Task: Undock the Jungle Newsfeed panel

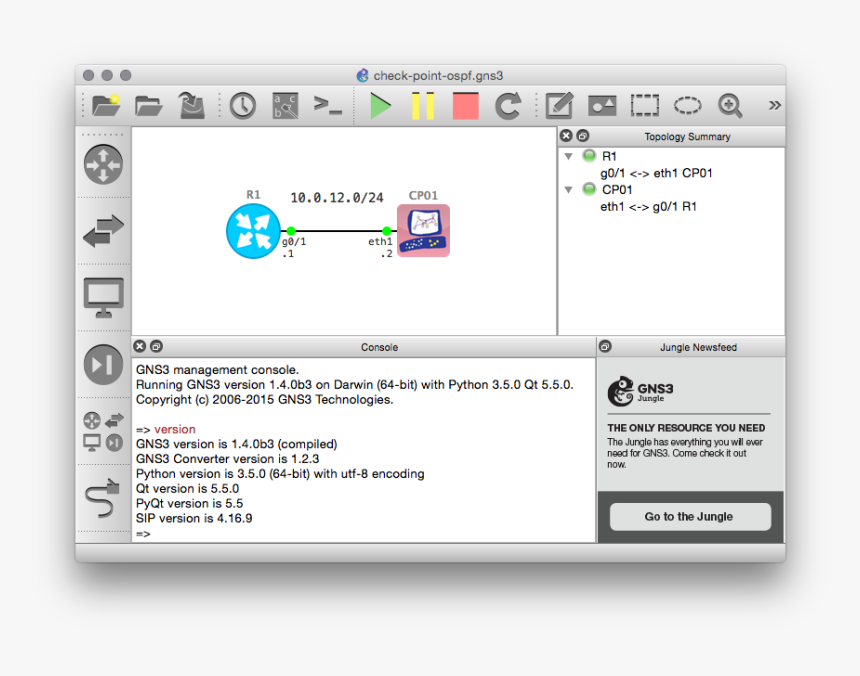Action: click(605, 346)
